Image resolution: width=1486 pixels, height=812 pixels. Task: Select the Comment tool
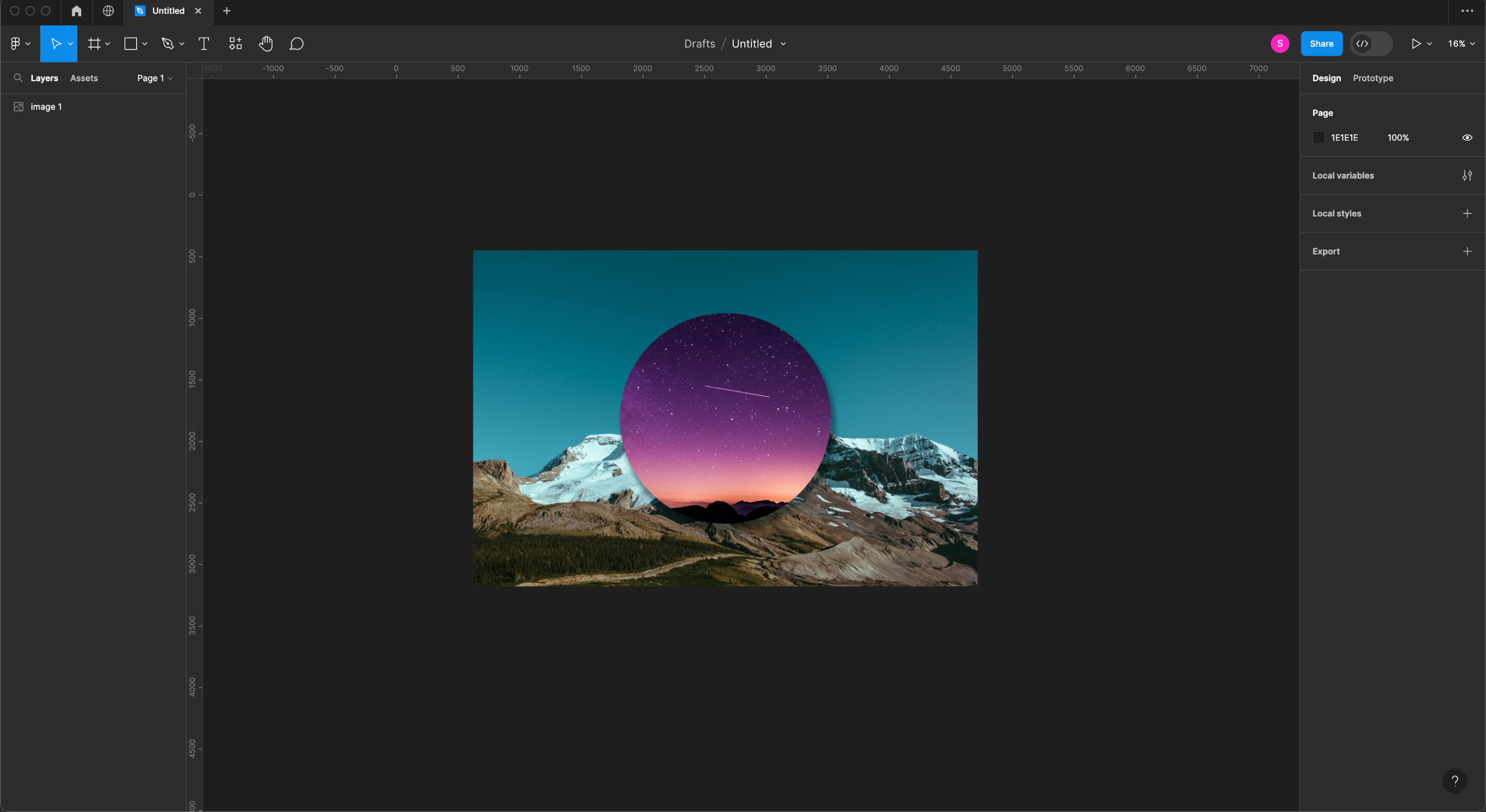pyautogui.click(x=297, y=44)
